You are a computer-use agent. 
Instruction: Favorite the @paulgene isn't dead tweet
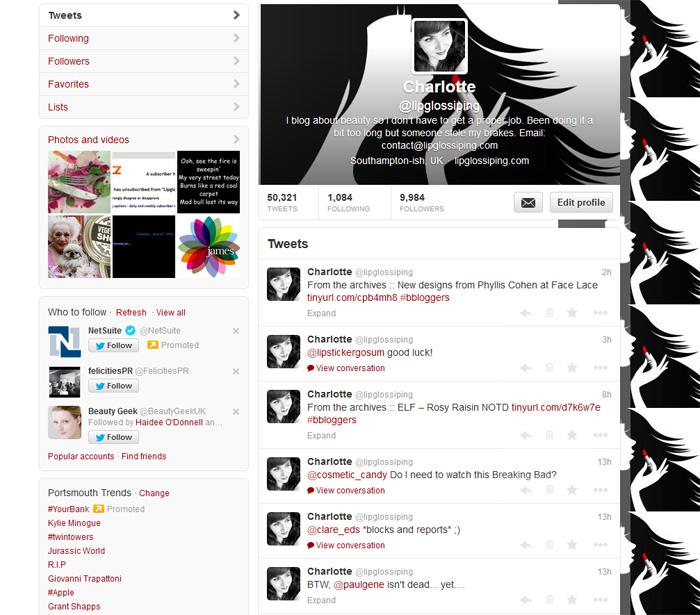click(x=572, y=599)
